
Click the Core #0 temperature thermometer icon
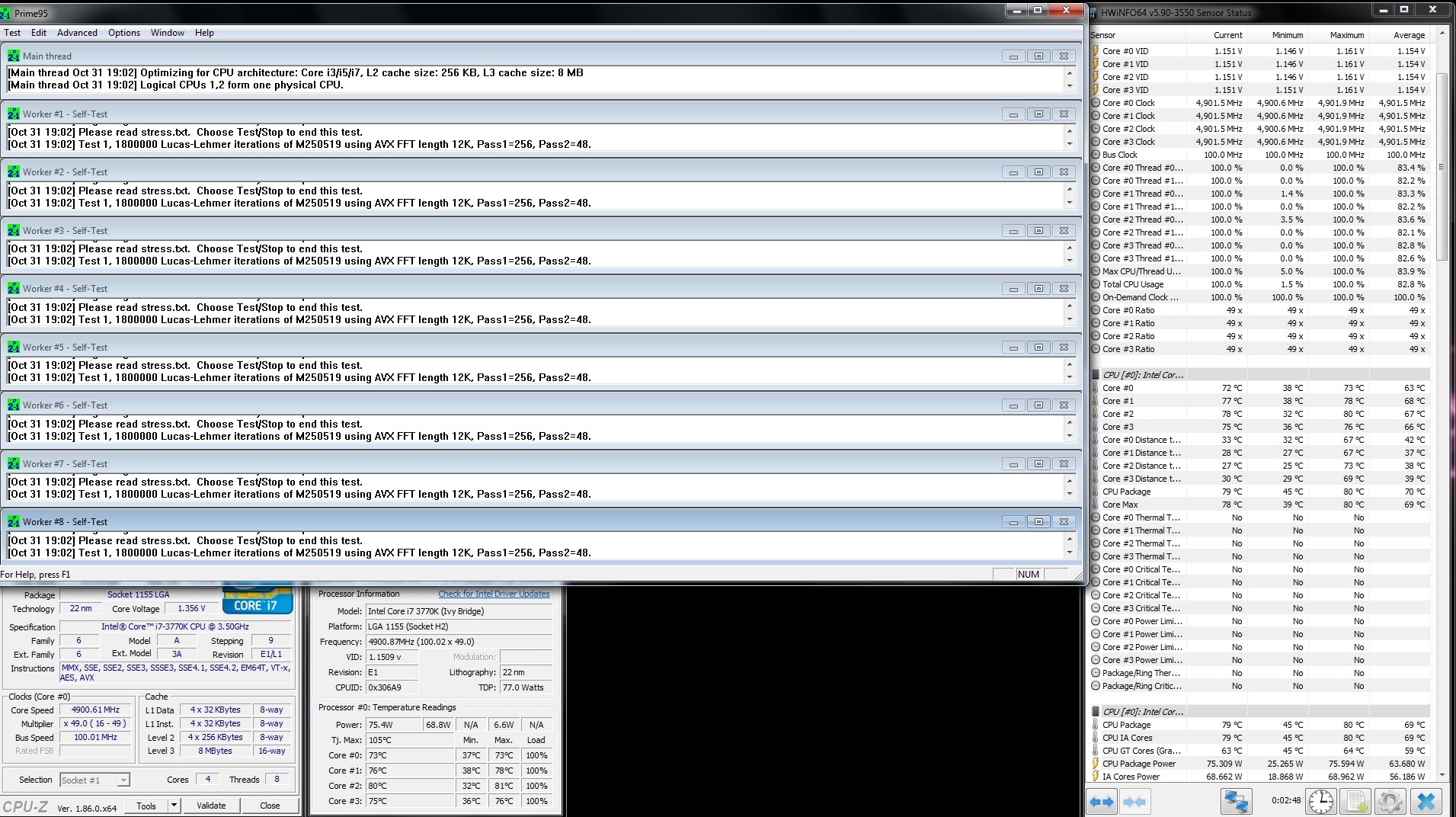(x=1096, y=388)
